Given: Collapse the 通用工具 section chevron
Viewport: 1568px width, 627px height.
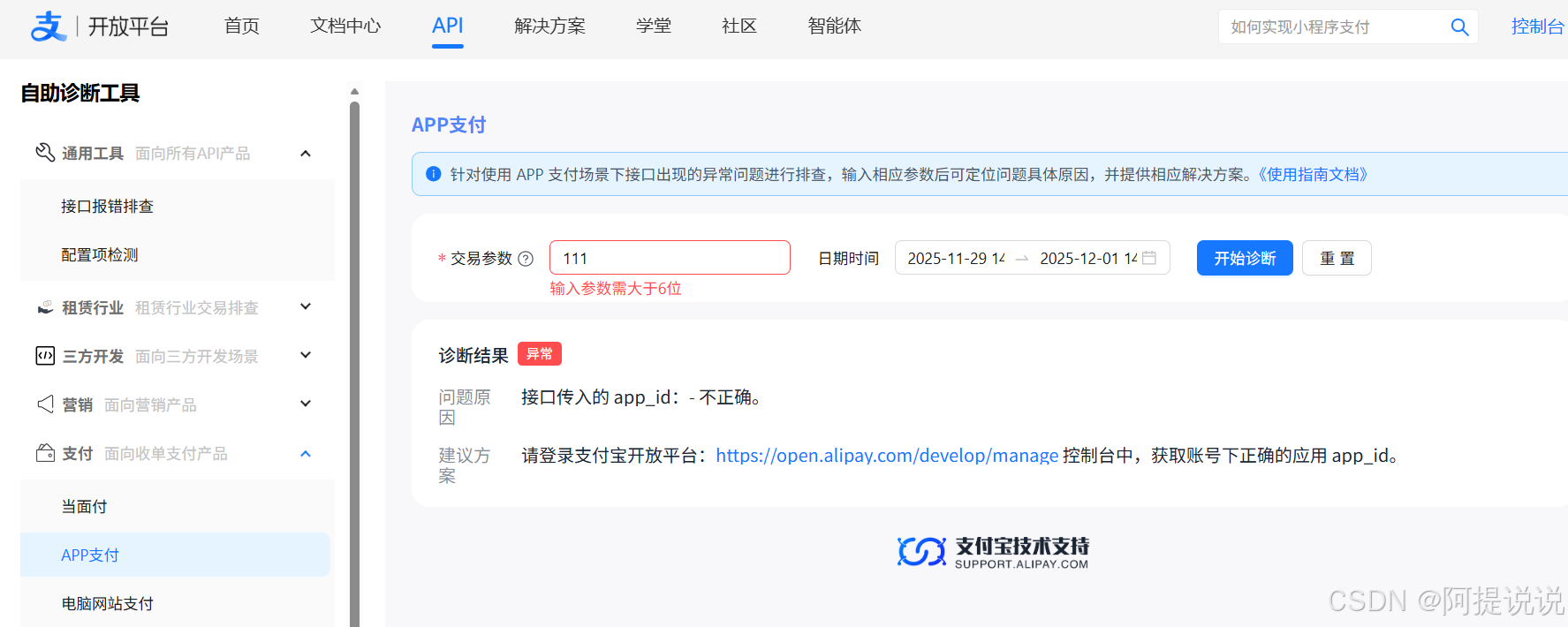Looking at the screenshot, I should pos(306,154).
